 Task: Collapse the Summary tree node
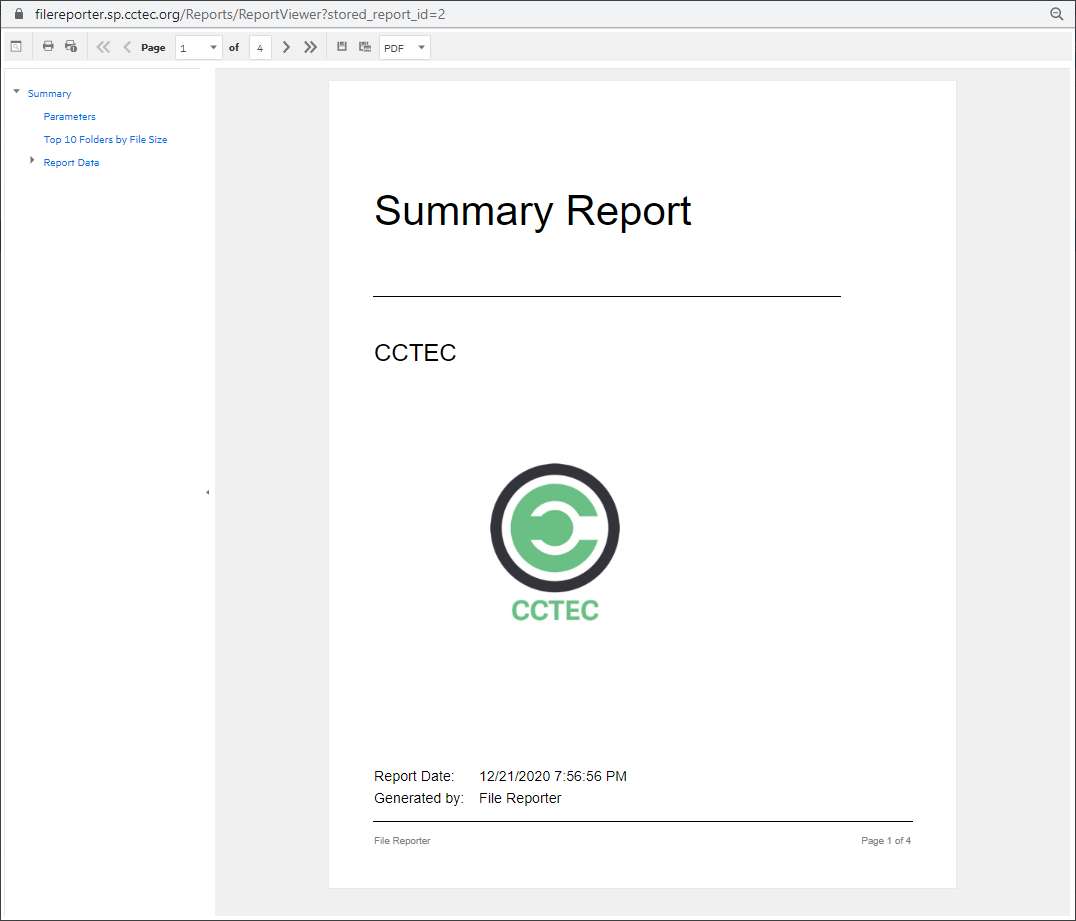[x=16, y=91]
